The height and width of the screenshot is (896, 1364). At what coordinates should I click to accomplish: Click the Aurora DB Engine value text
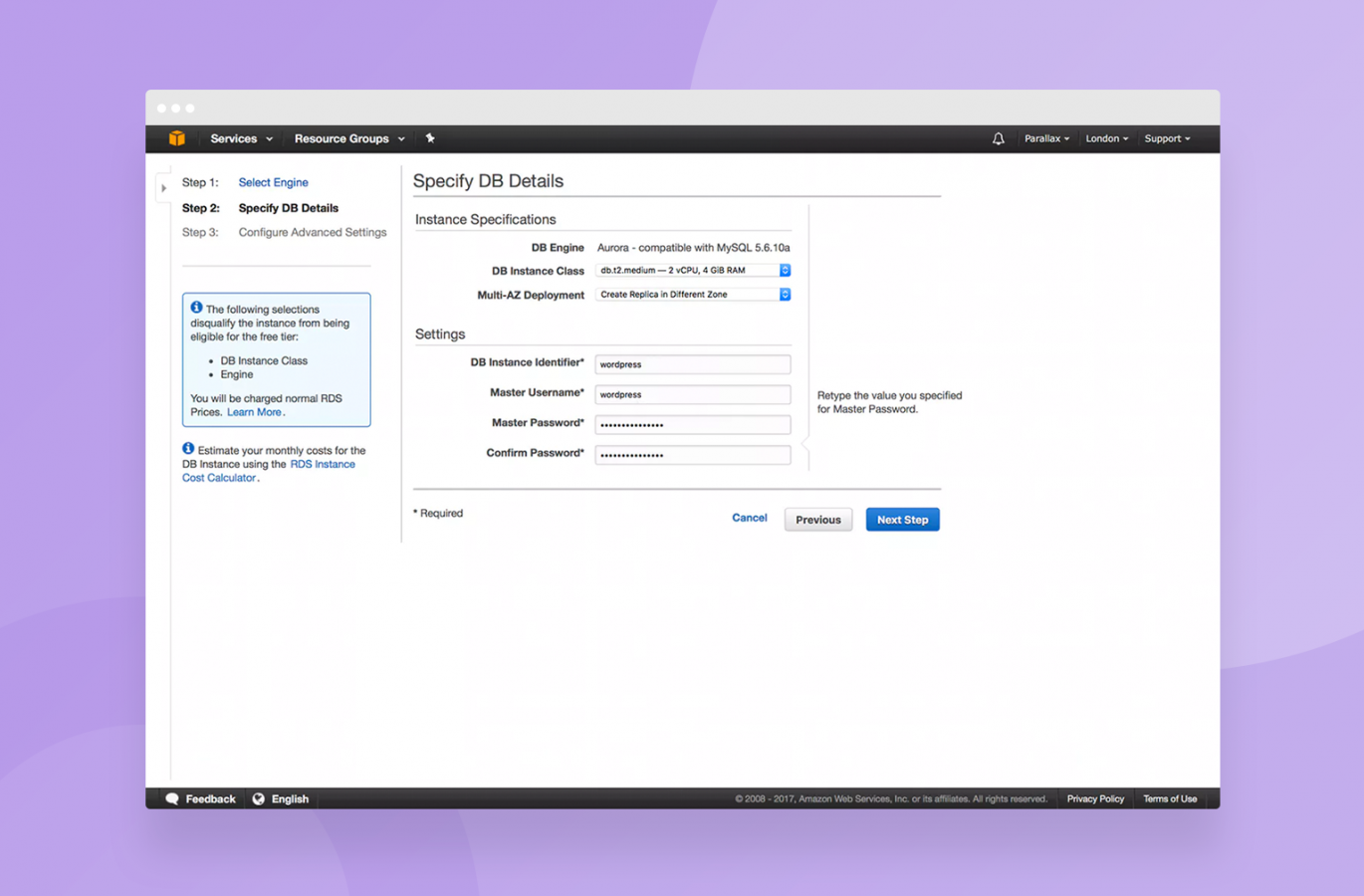[693, 248]
